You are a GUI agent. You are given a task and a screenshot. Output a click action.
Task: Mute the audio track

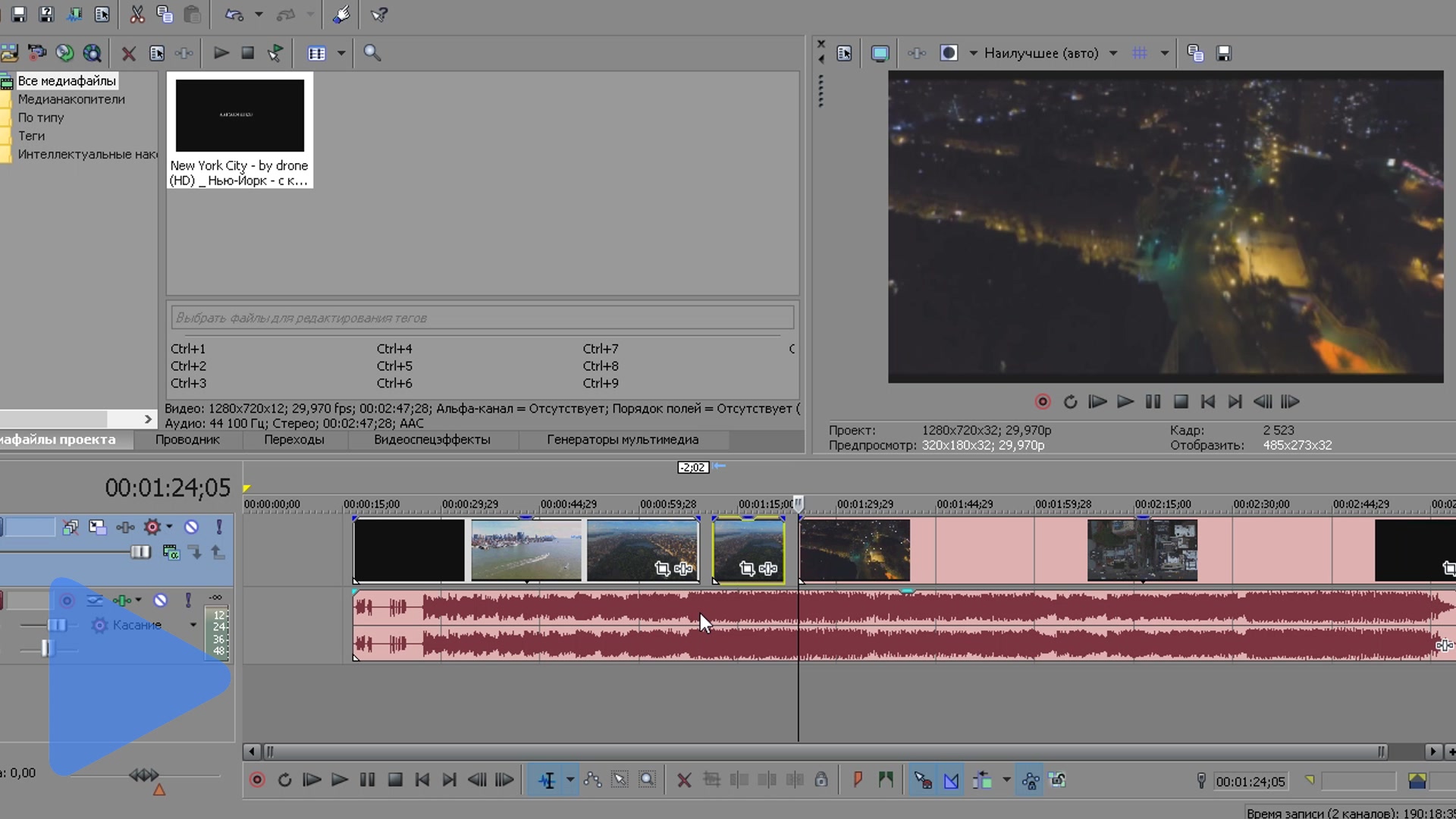coord(160,601)
